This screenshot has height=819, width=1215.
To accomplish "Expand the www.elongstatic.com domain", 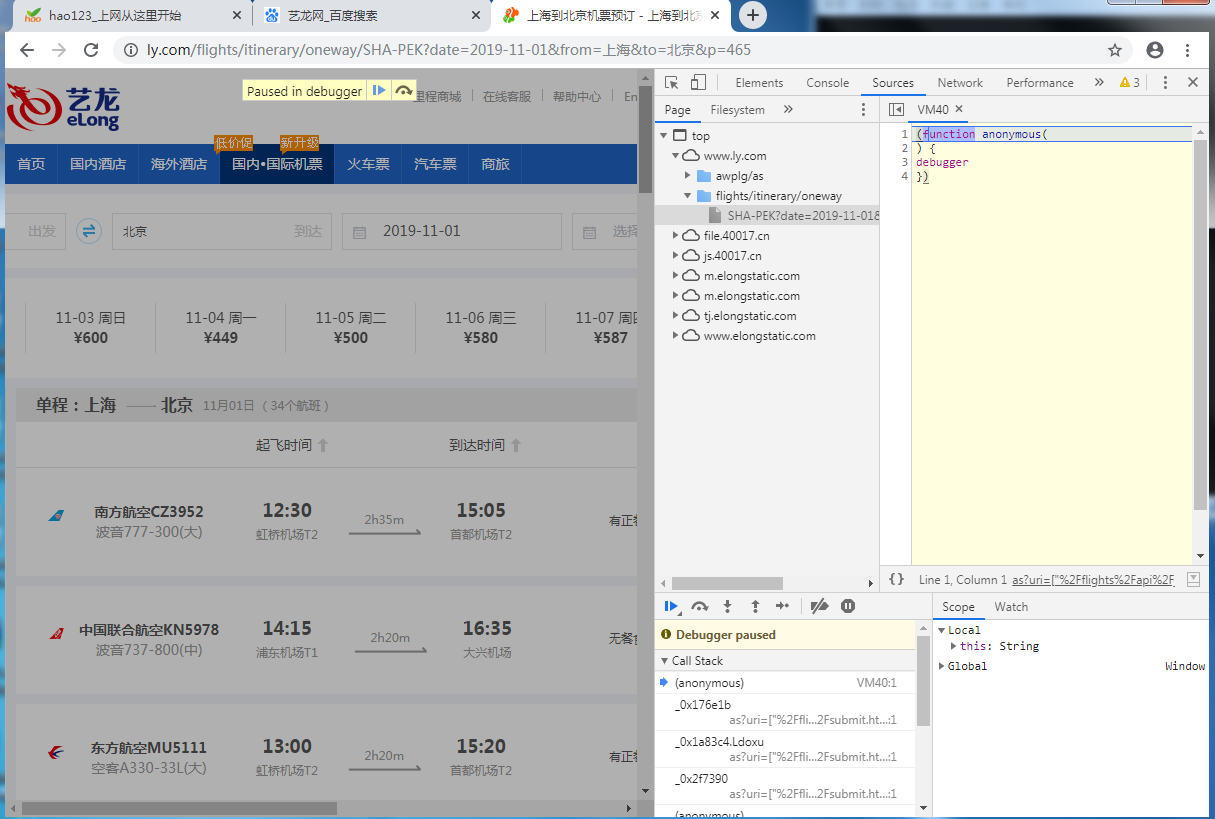I will pyautogui.click(x=675, y=336).
